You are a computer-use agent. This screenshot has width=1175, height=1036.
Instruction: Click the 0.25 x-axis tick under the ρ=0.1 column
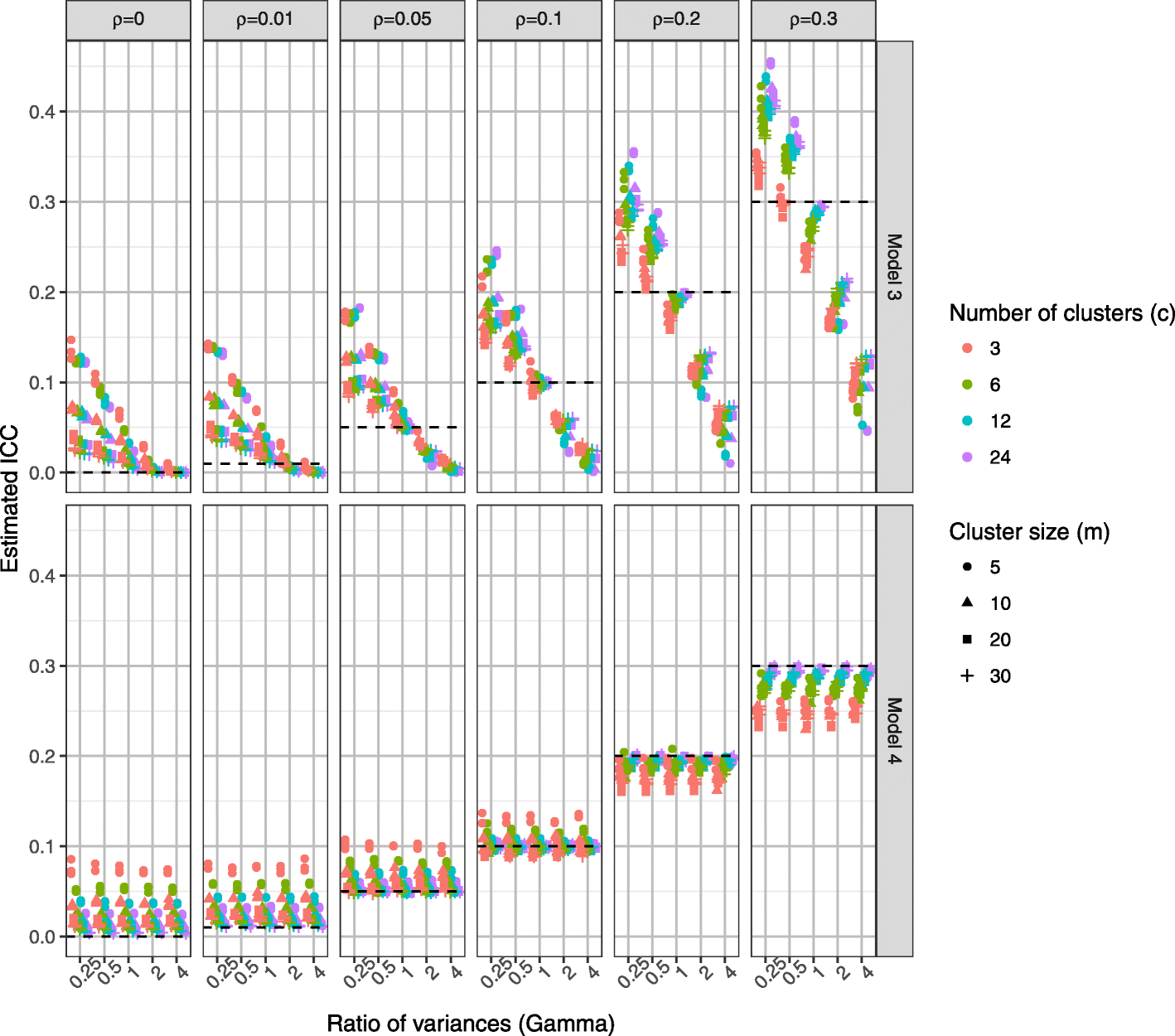496,974
